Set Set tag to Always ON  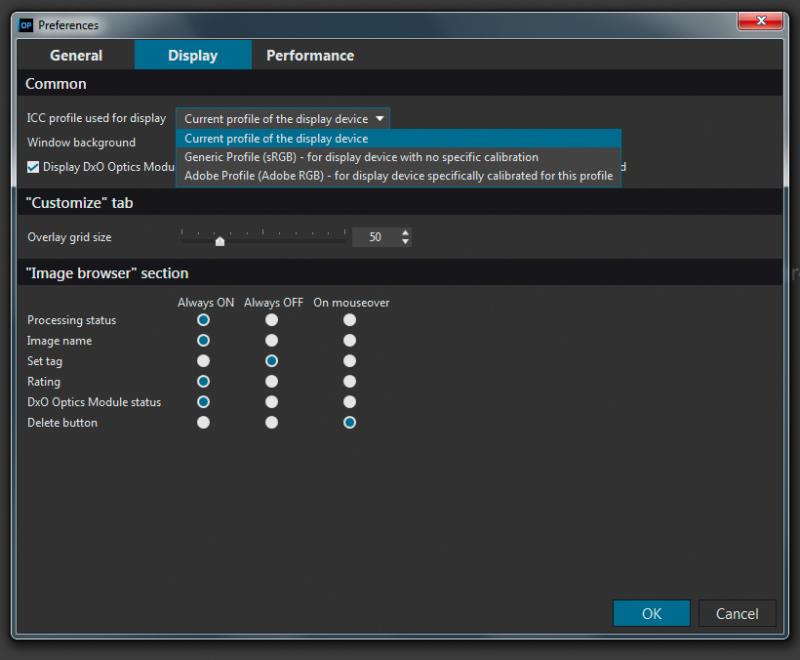click(x=204, y=361)
